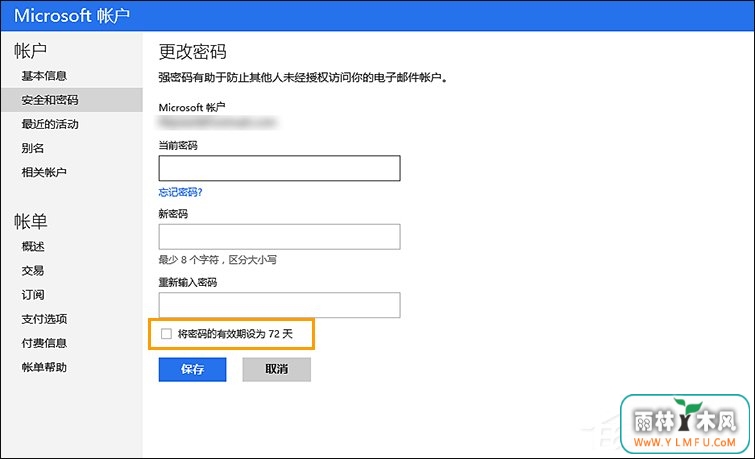755x459 pixels.
Task: Open 概述 under 帐单
Action: tap(33, 247)
